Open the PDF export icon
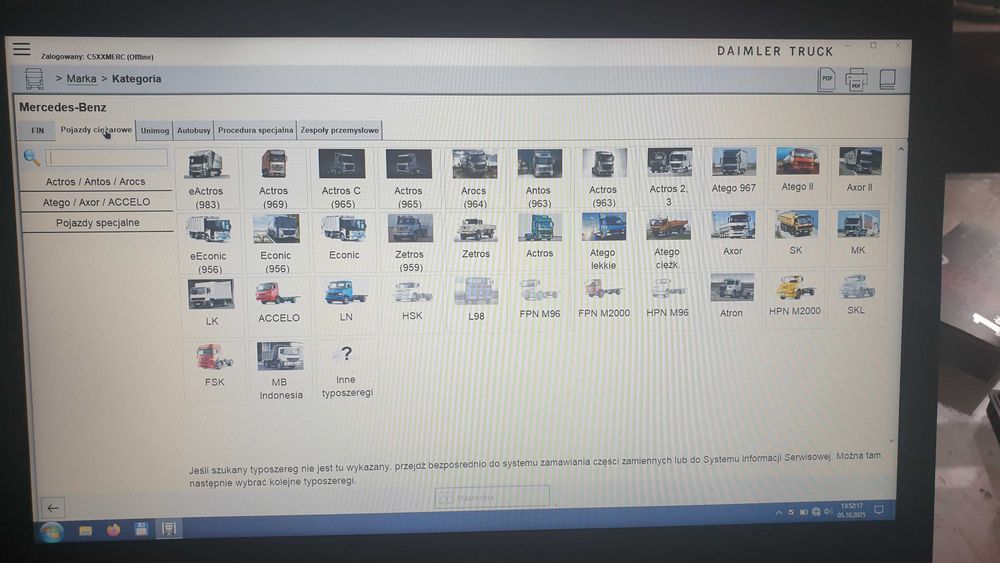Viewport: 1000px width, 563px height. (x=827, y=79)
